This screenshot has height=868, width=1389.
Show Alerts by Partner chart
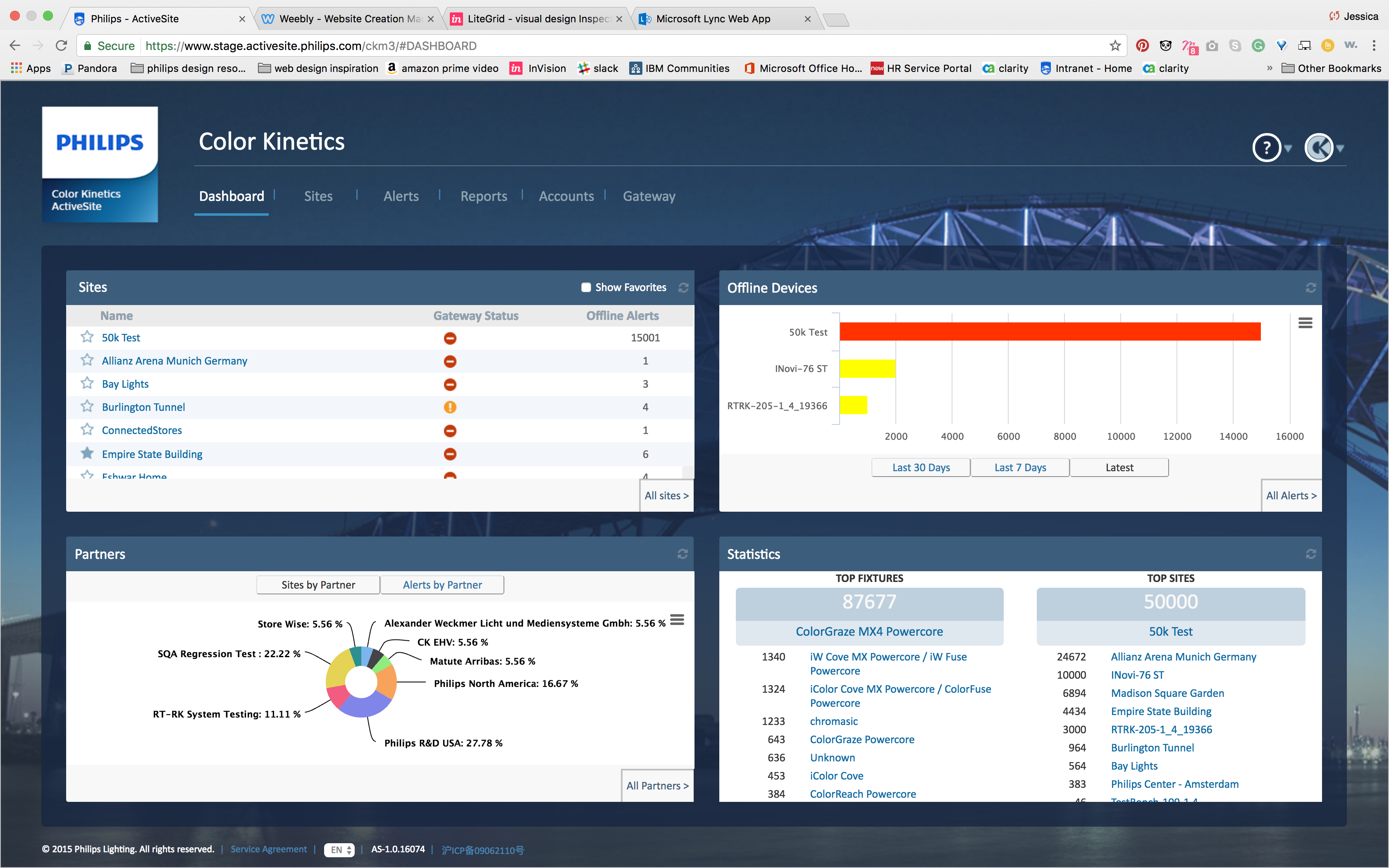coord(442,584)
